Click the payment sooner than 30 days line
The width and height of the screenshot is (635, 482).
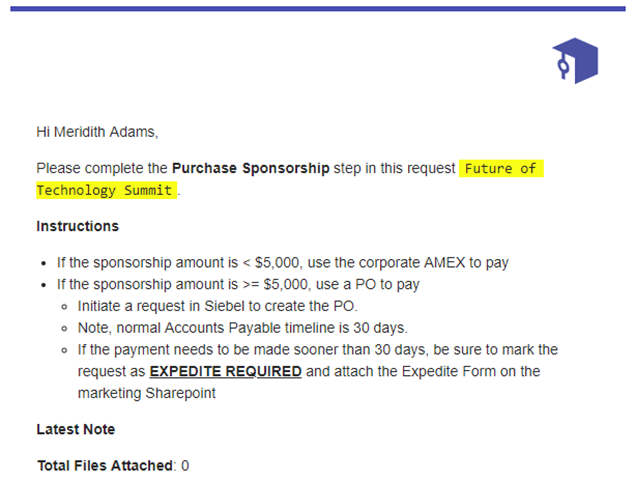(318, 350)
